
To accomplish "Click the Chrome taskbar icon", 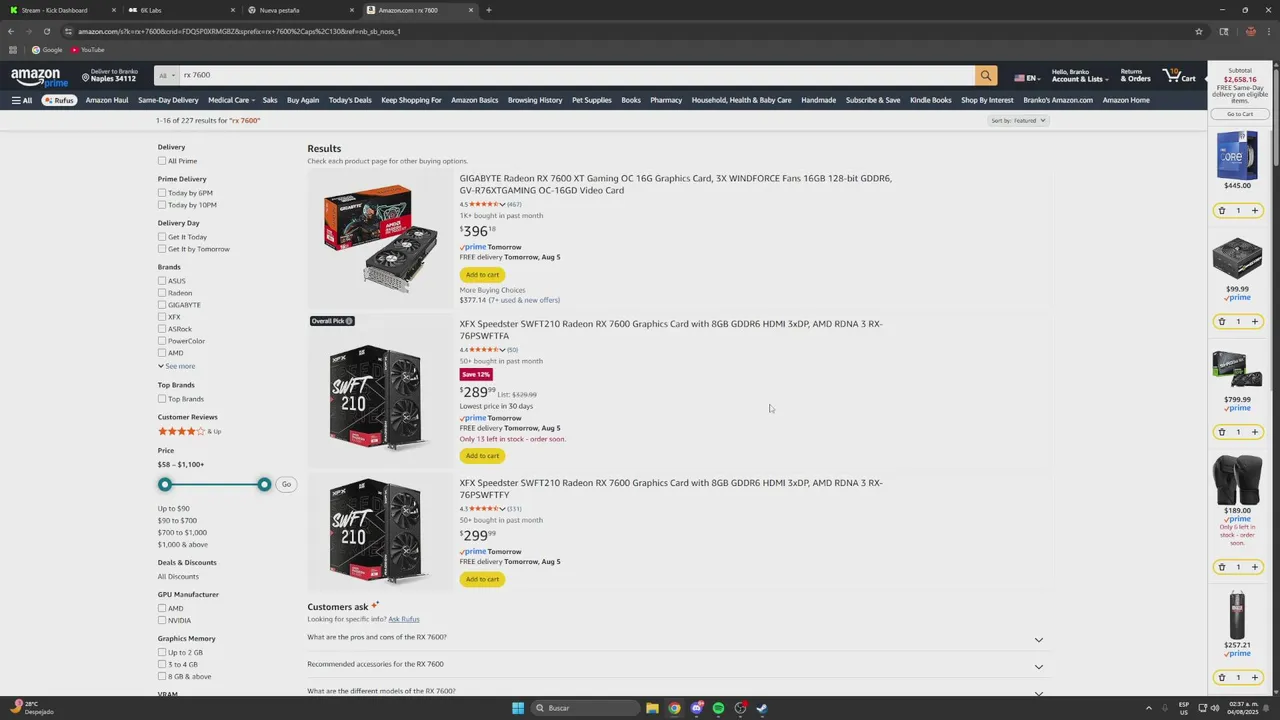I will (674, 708).
